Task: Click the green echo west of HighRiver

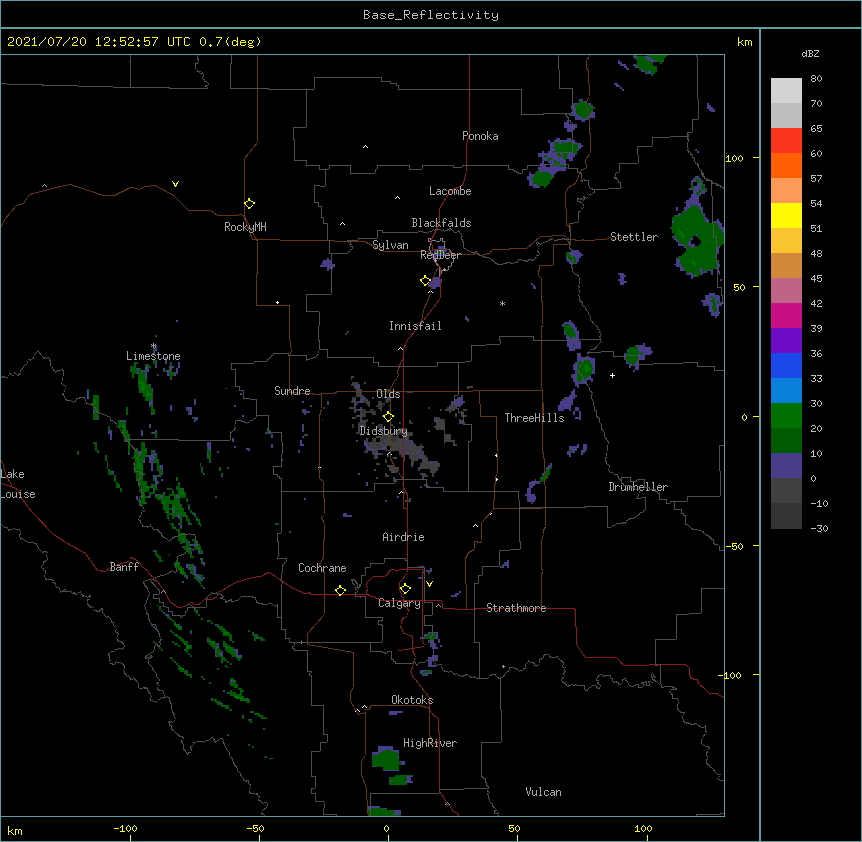Action: tap(386, 760)
